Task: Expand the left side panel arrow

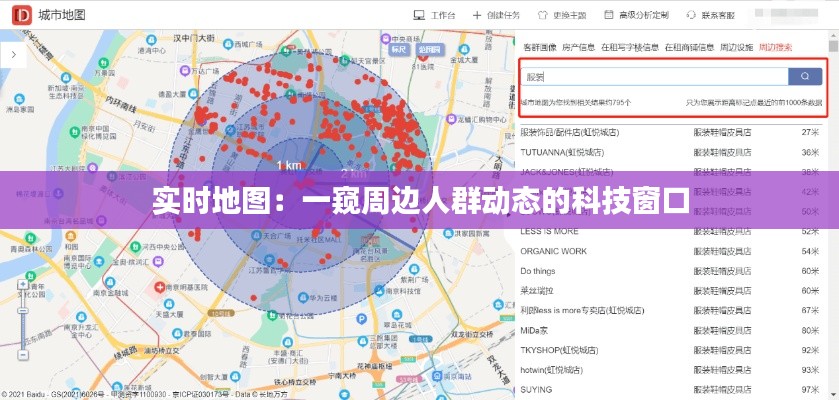Action: click(13, 56)
